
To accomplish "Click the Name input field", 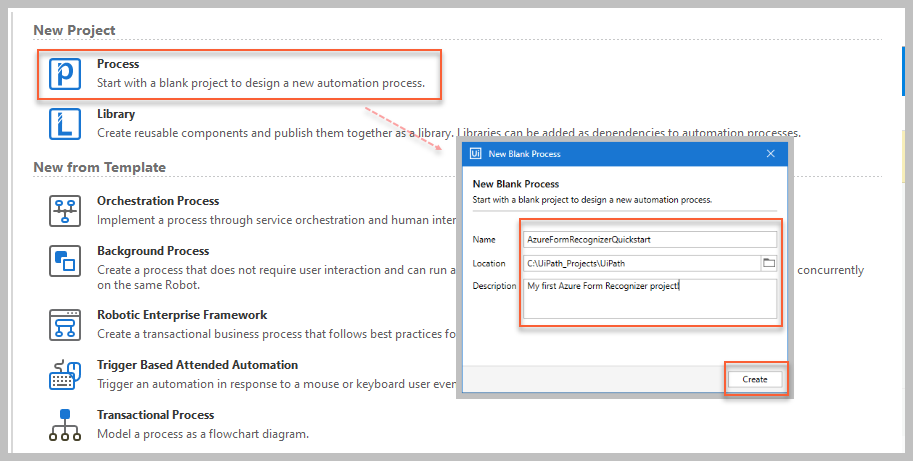I will pos(650,239).
